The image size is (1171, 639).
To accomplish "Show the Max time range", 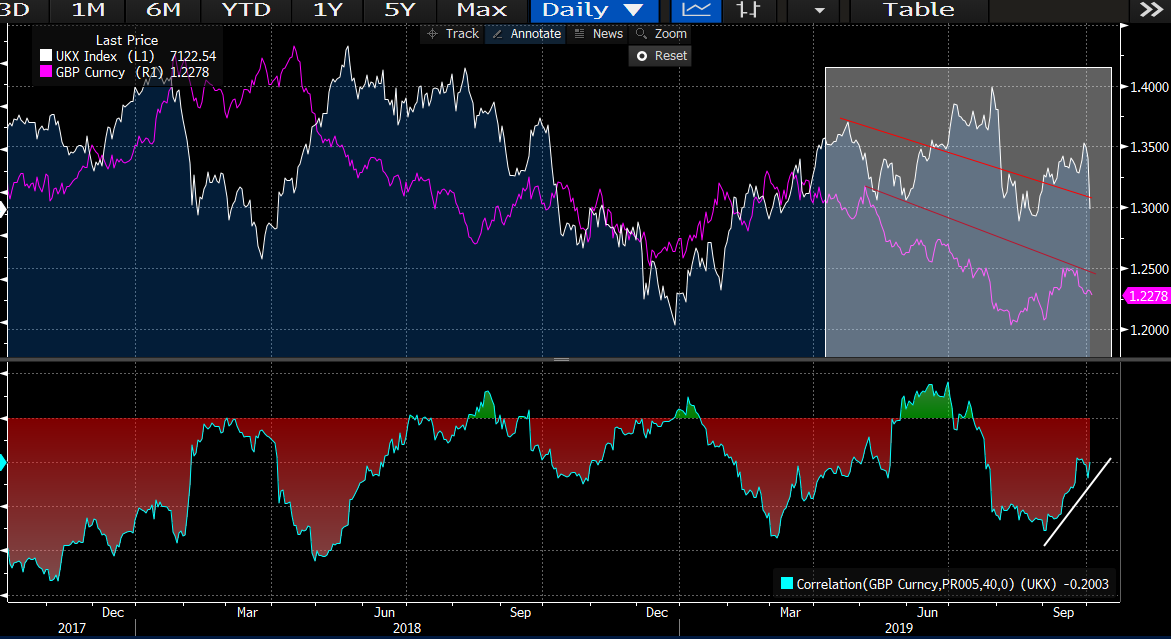I will pos(482,10).
